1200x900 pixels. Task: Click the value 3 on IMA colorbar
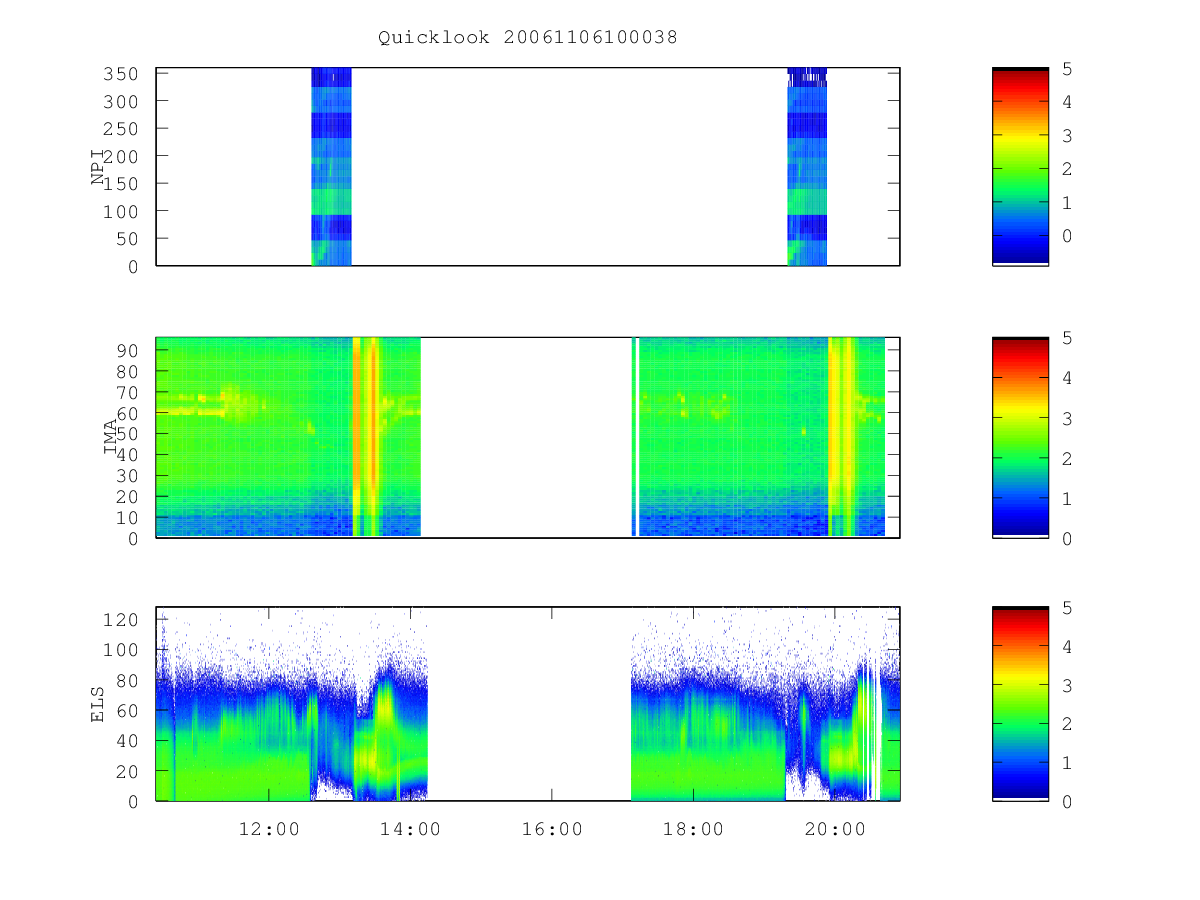click(1067, 418)
